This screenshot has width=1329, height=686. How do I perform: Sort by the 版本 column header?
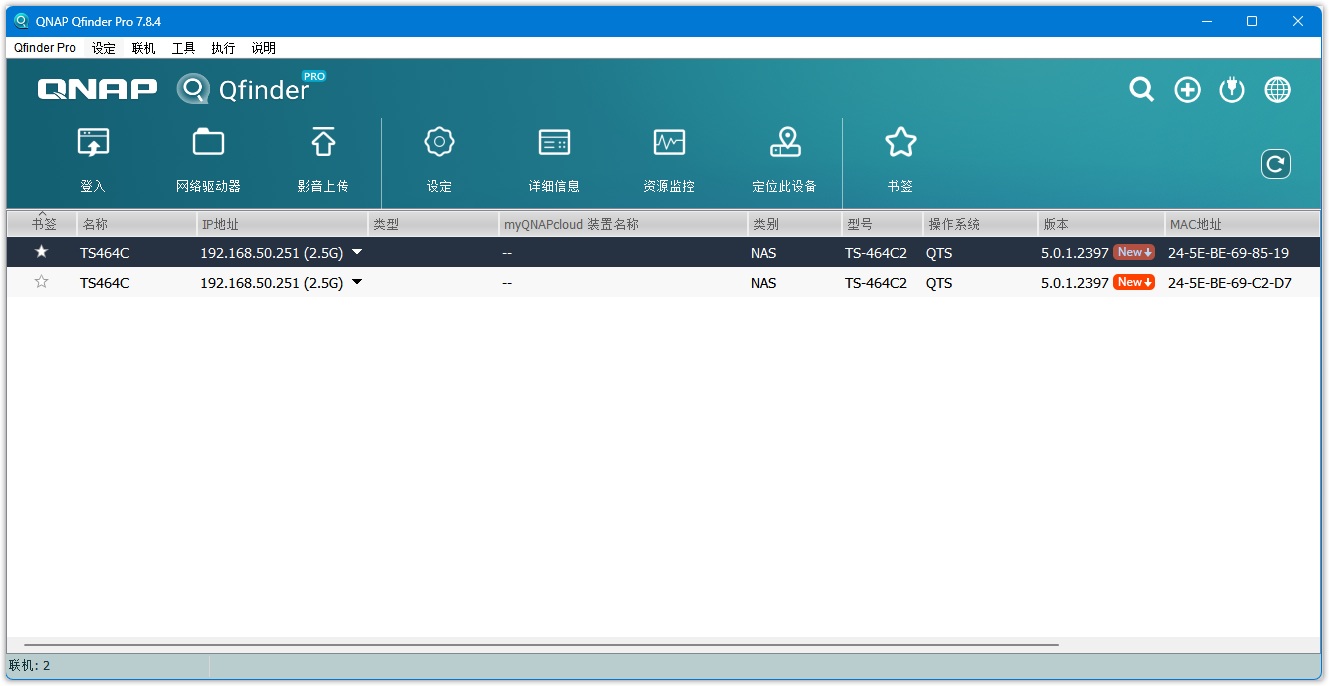pyautogui.click(x=1102, y=224)
